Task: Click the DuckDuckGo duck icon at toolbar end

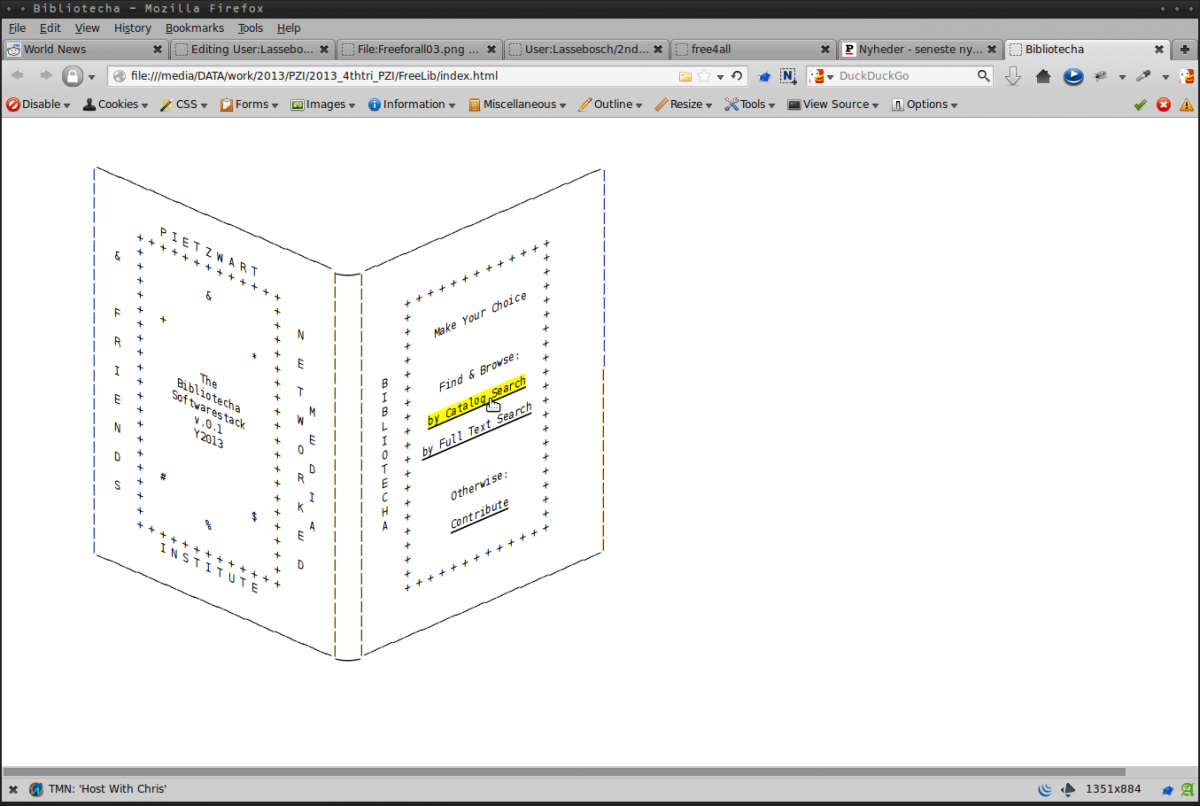Action: [x=1186, y=76]
